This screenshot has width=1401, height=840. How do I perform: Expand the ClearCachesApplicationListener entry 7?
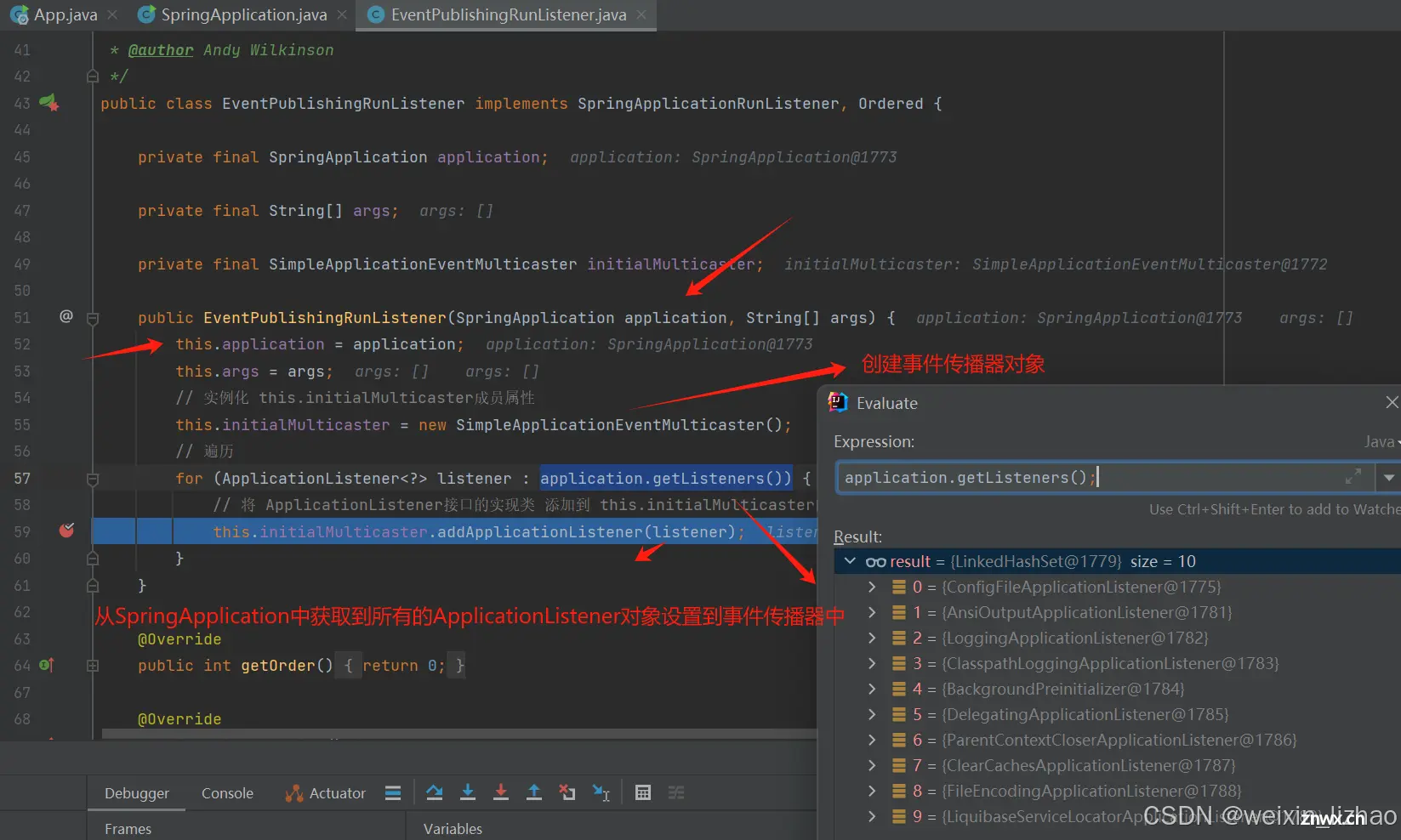click(x=872, y=765)
